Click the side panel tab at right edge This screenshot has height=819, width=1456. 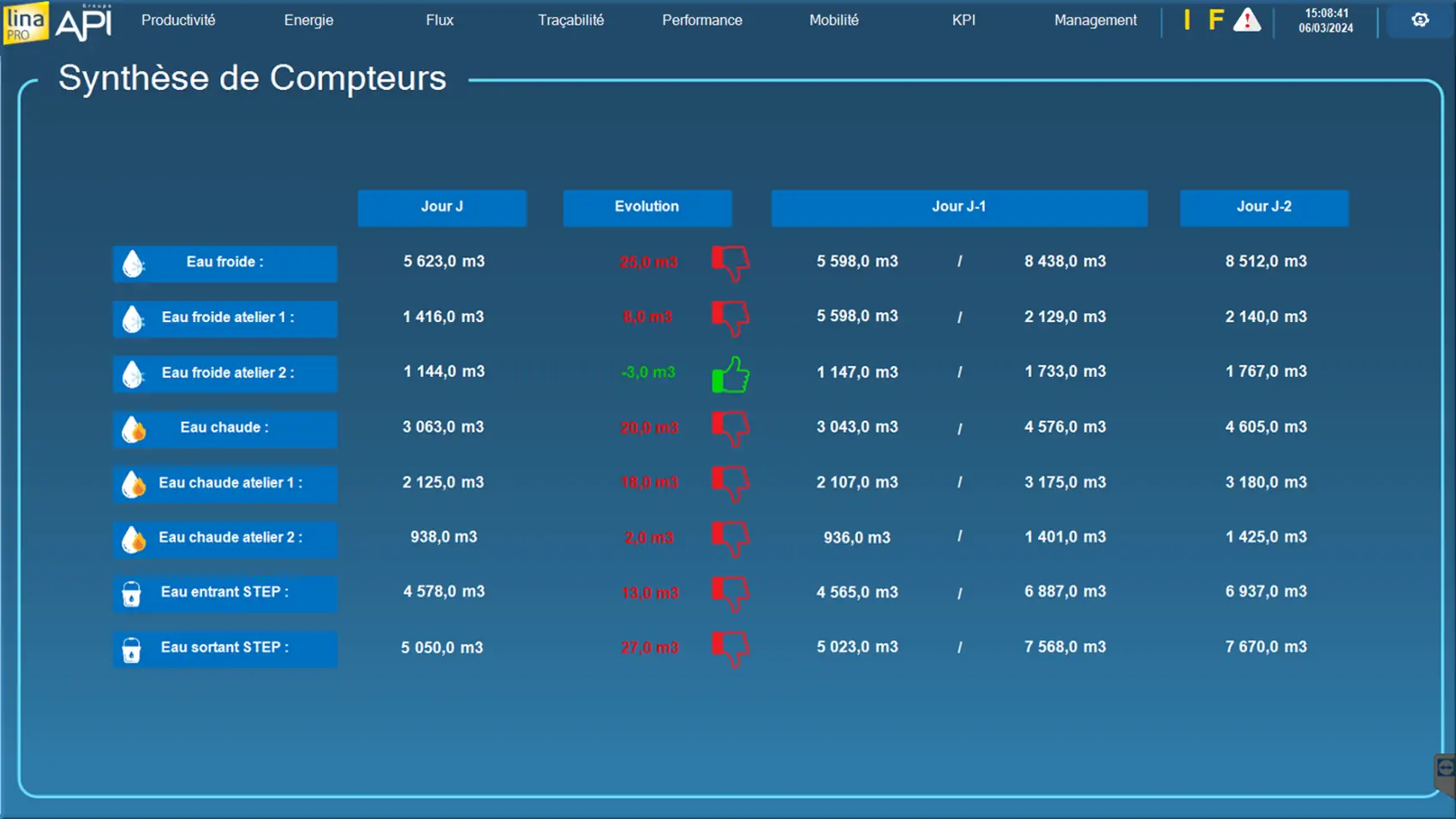point(1445,768)
